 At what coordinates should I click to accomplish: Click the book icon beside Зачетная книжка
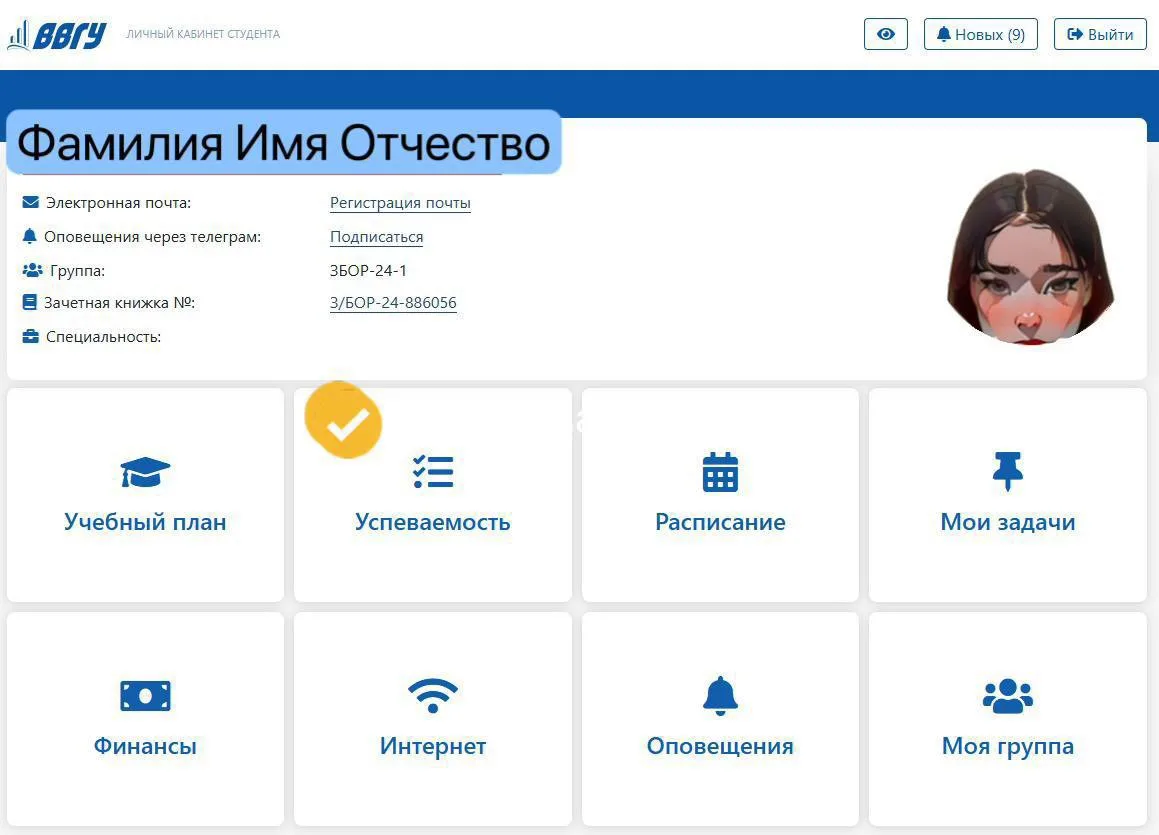[x=30, y=302]
